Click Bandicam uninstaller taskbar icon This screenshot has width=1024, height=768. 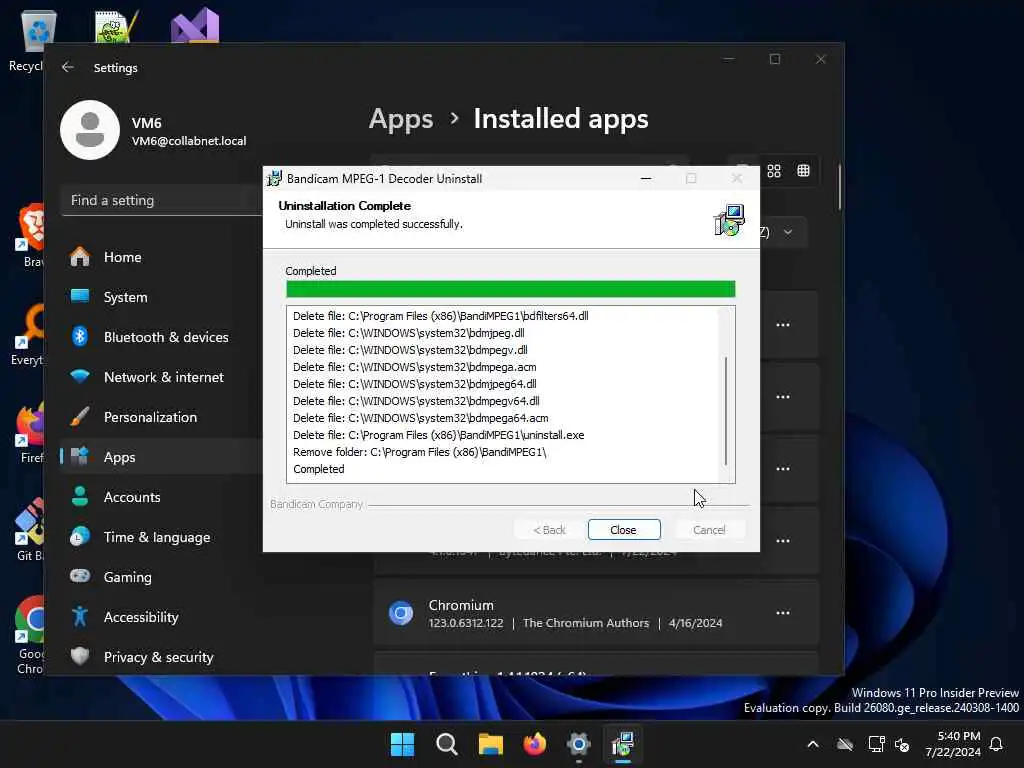coord(623,744)
